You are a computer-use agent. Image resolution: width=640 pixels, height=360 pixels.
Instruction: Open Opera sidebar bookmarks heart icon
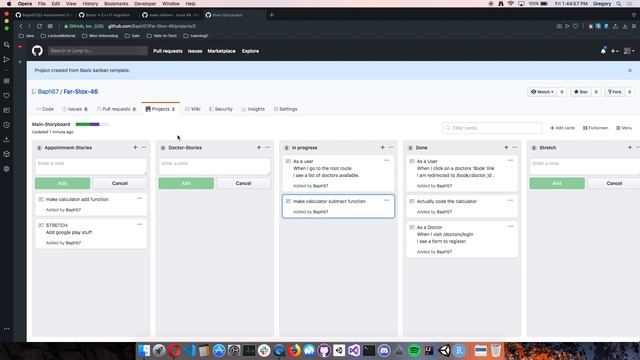[x=7, y=96]
